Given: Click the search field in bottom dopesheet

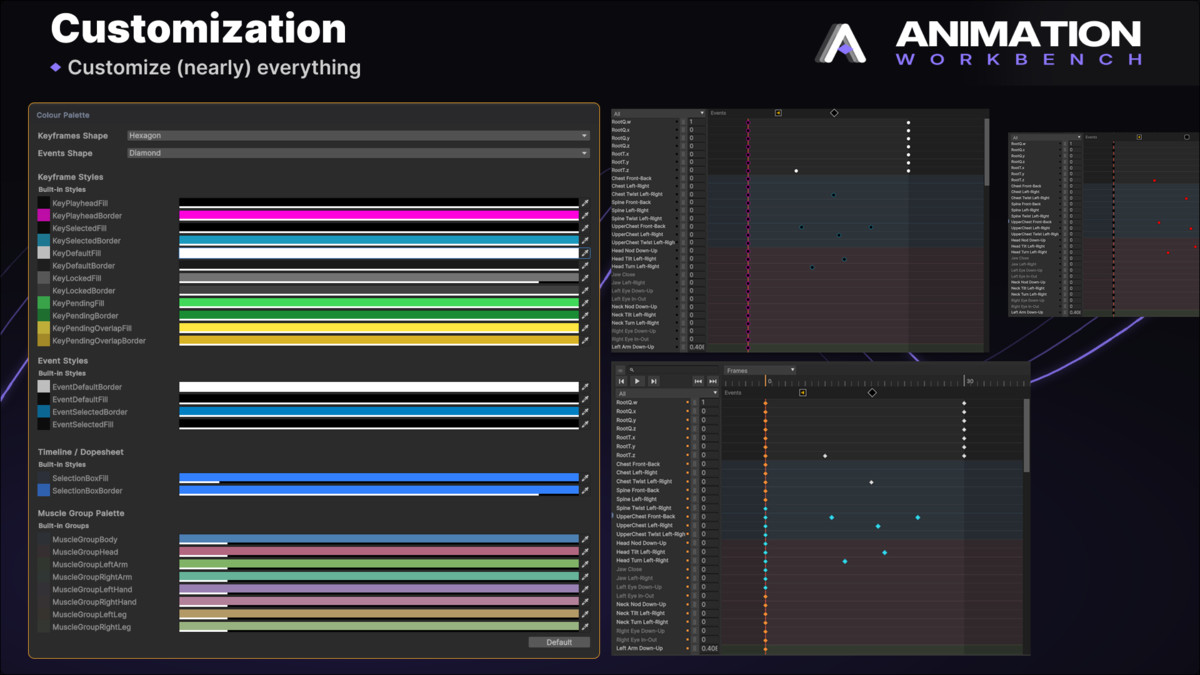Looking at the screenshot, I should tap(671, 370).
